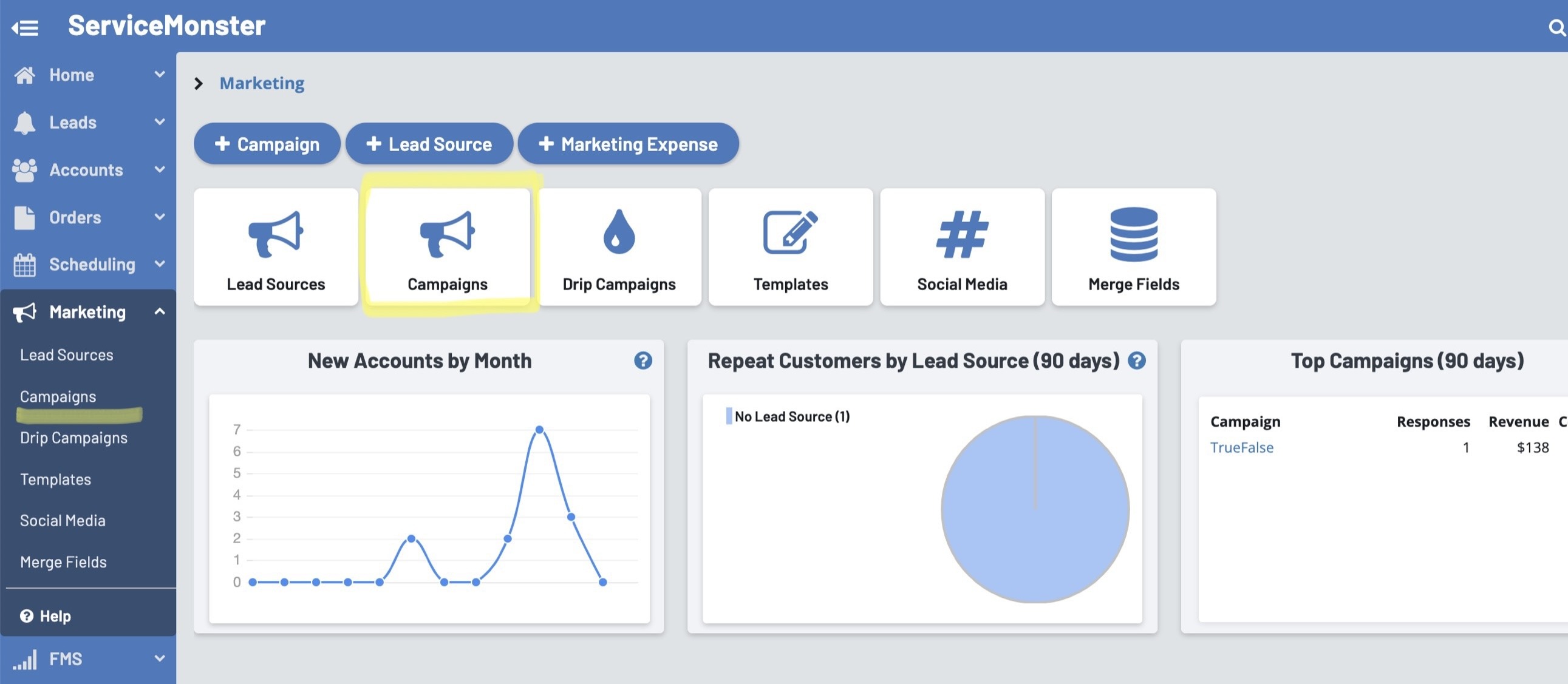
Task: Toggle the No Lead Source legend swatch
Action: tap(729, 416)
